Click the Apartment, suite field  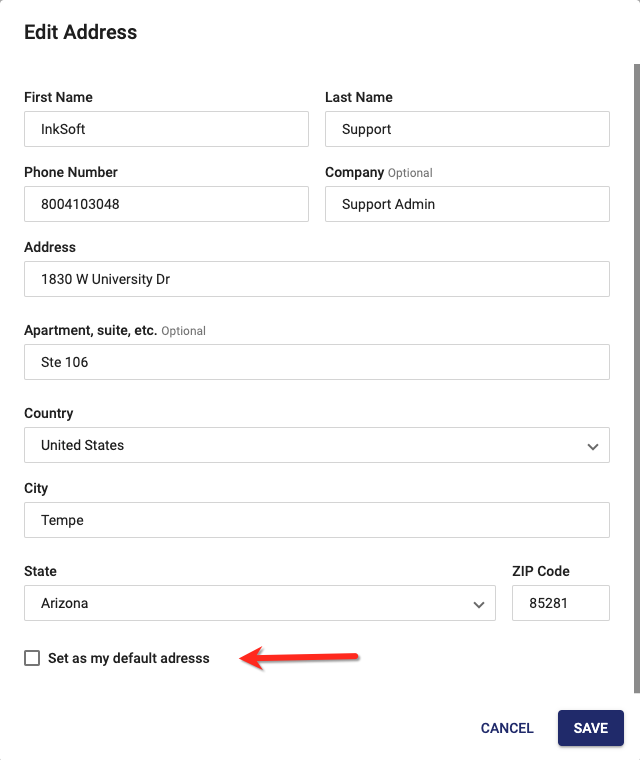click(316, 362)
